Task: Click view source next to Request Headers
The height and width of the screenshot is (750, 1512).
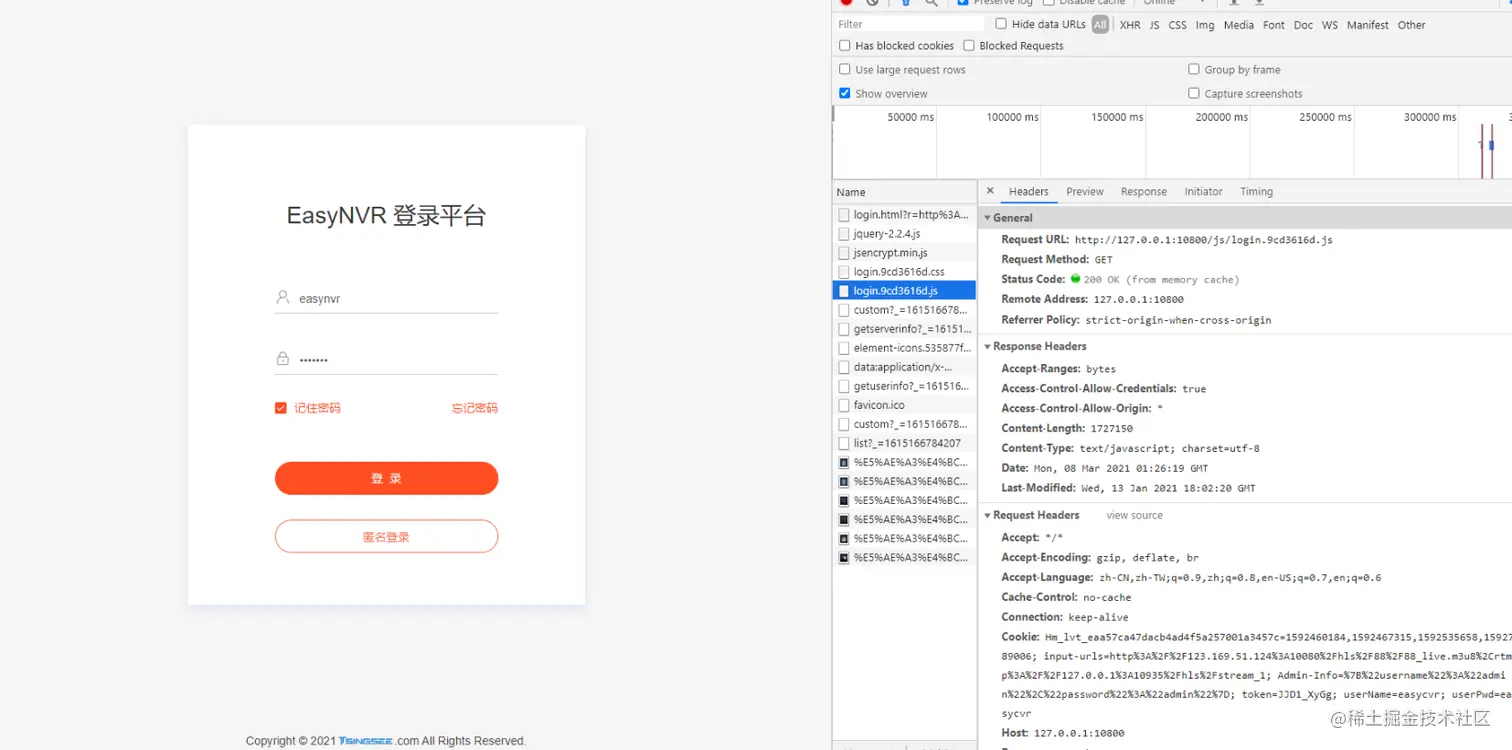Action: [1134, 515]
